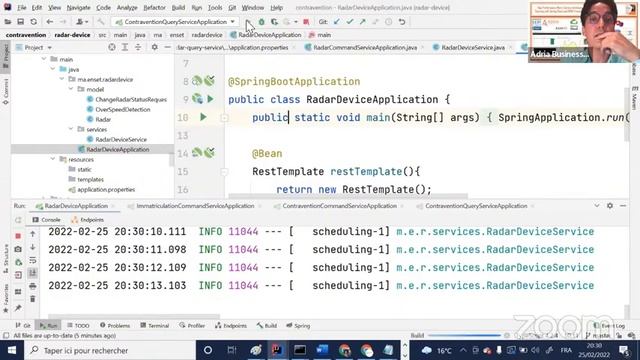Click the Save All icon in toolbar
Viewport: 640px width, 360px height.
[x=20, y=22]
